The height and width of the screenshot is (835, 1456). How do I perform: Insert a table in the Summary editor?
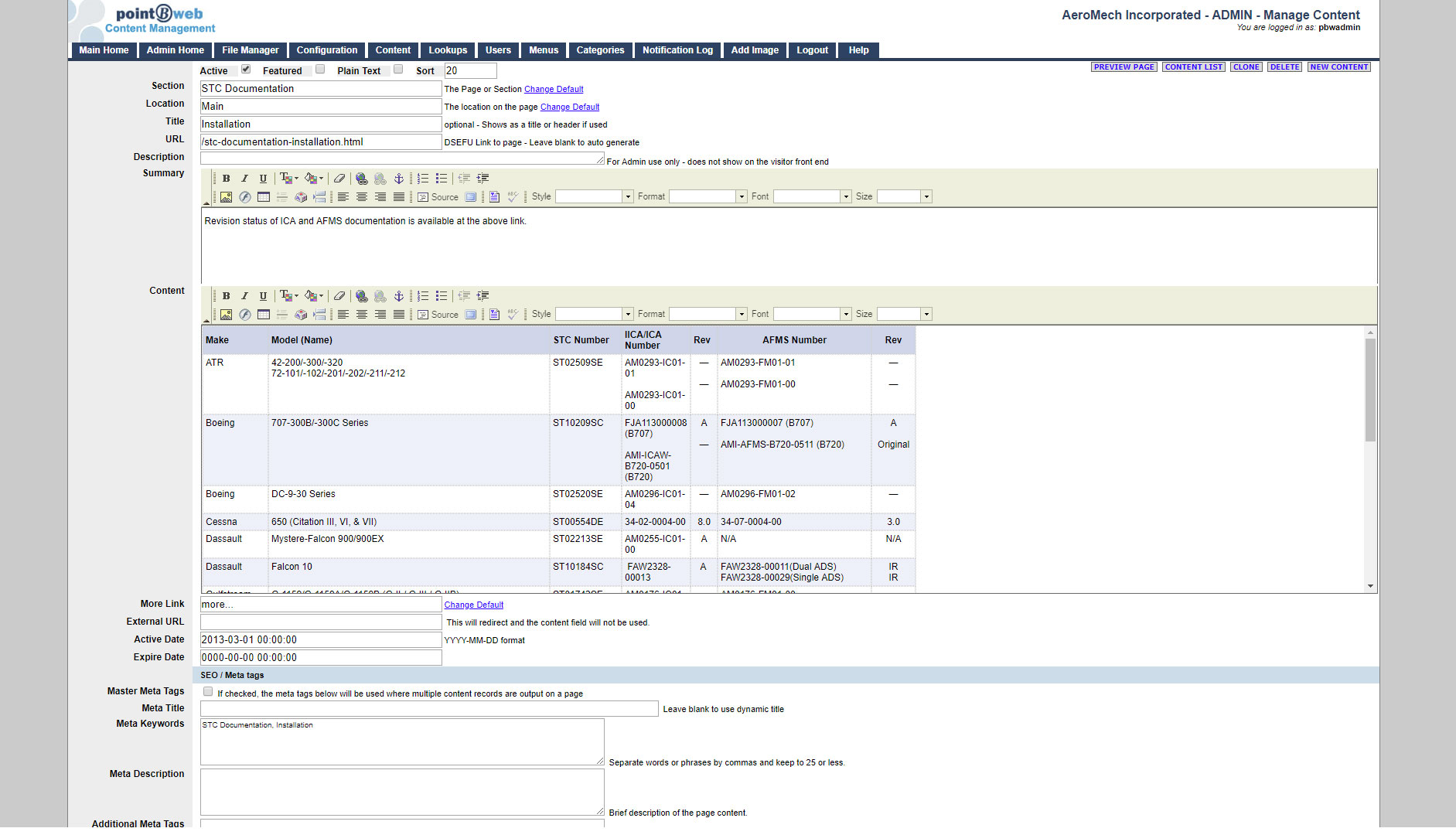[264, 197]
